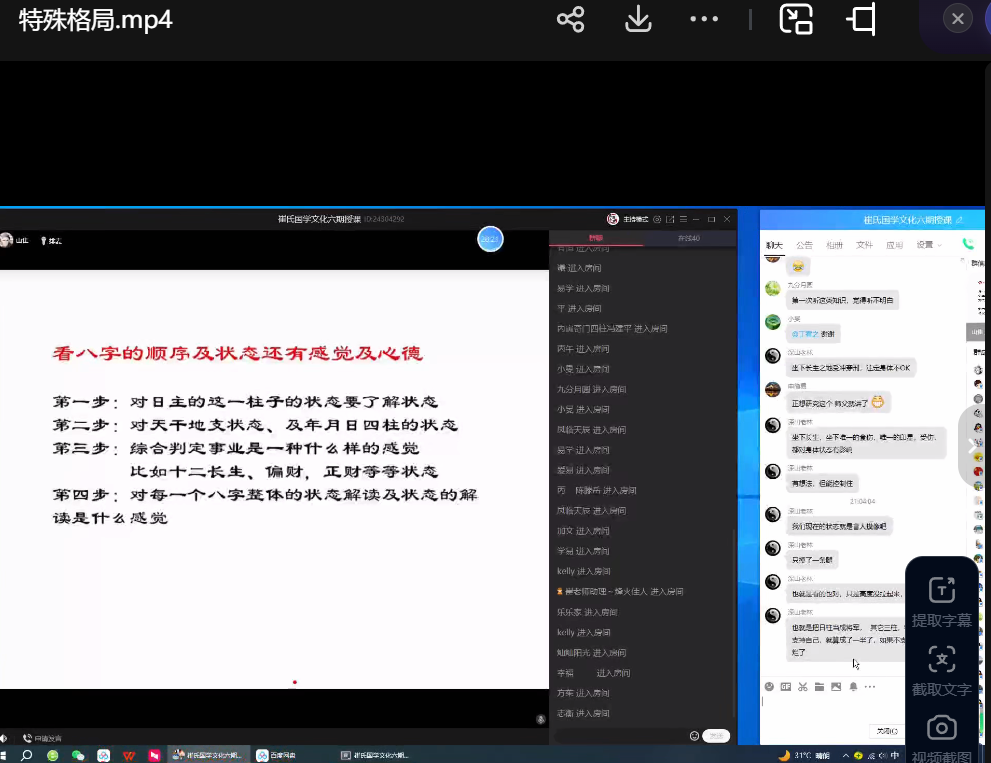The image size is (991, 763).
Task: Click the green phone call icon
Action: (968, 244)
